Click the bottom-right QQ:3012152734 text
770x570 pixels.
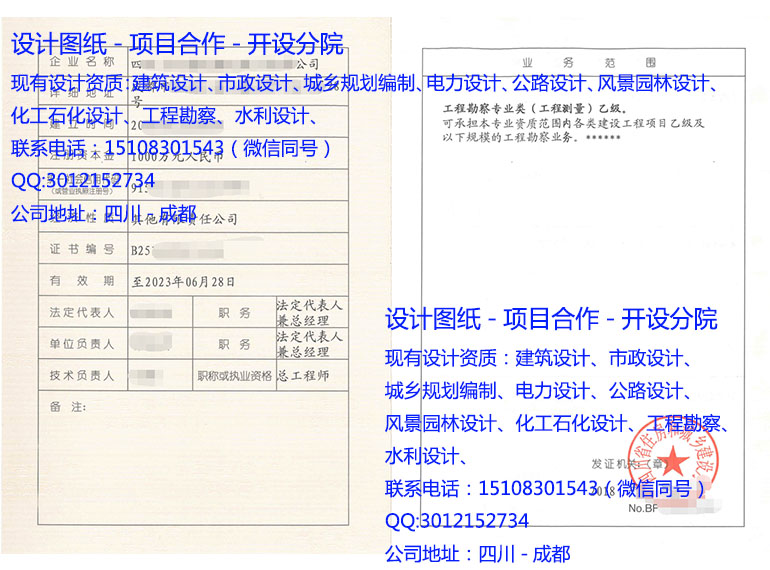click(x=457, y=521)
